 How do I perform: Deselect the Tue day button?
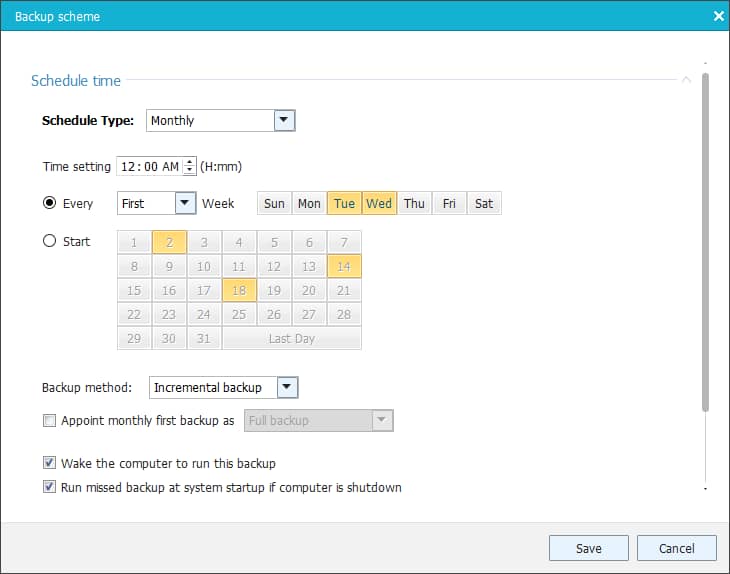[344, 204]
